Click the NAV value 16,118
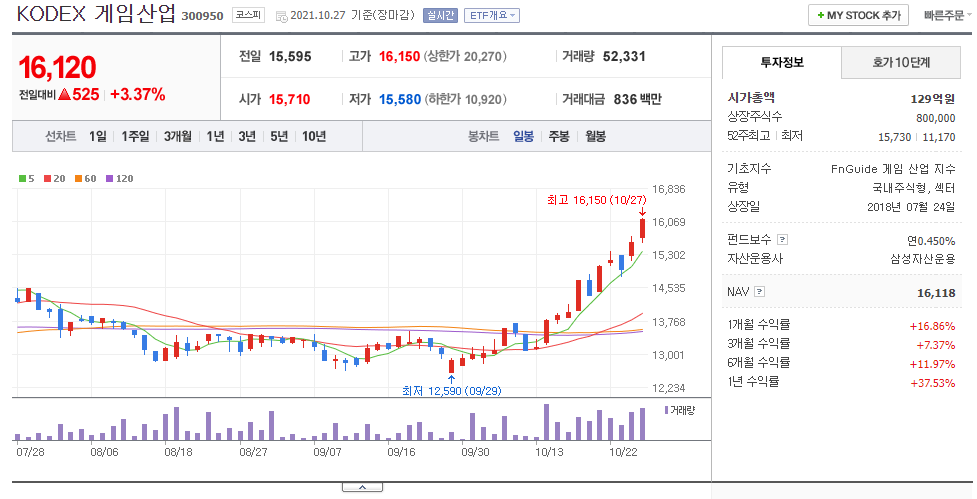This screenshot has height=499, width=977. (x=936, y=293)
